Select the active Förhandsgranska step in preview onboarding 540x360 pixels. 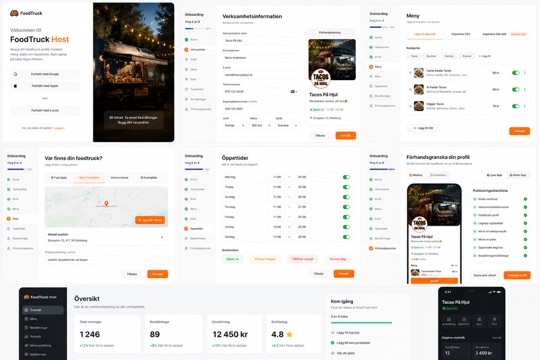click(x=383, y=248)
